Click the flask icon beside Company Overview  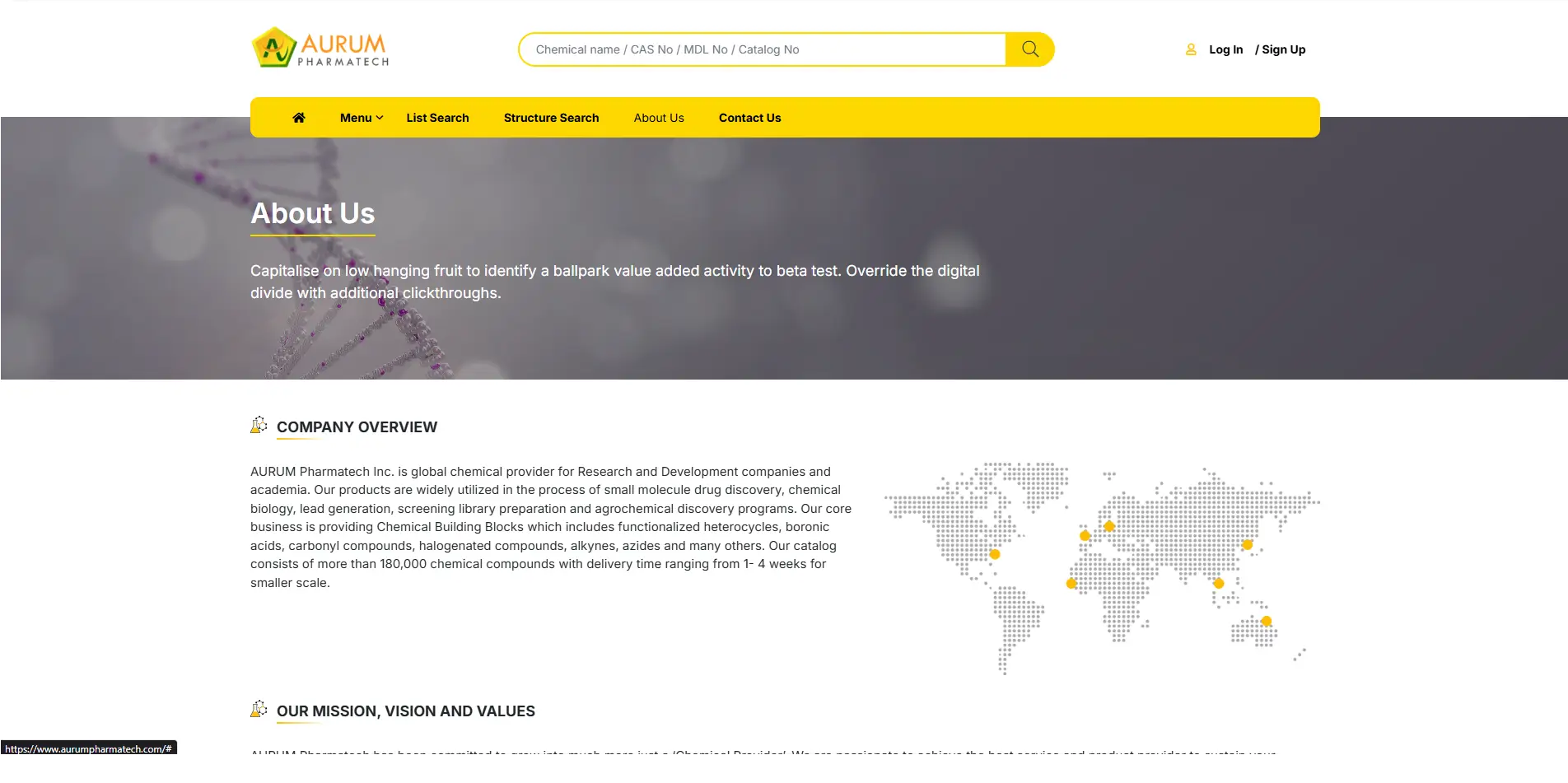pyautogui.click(x=259, y=426)
